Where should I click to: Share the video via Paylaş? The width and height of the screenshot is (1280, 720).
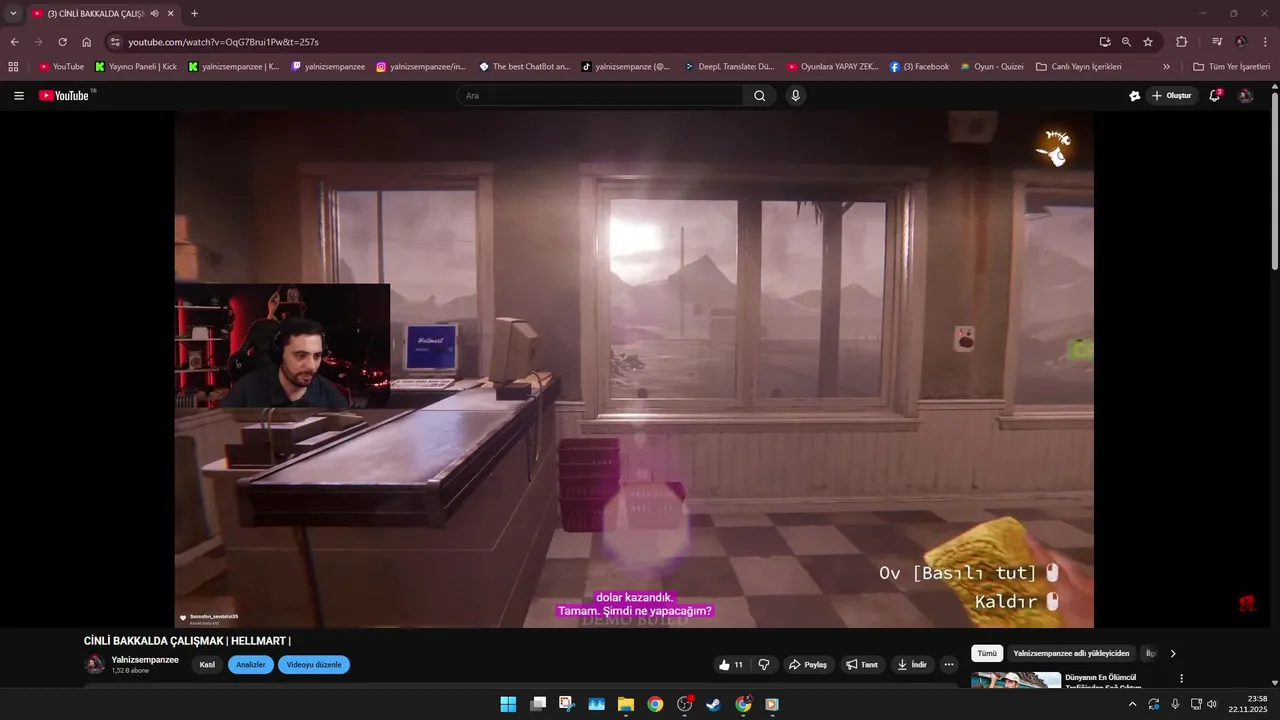(808, 665)
